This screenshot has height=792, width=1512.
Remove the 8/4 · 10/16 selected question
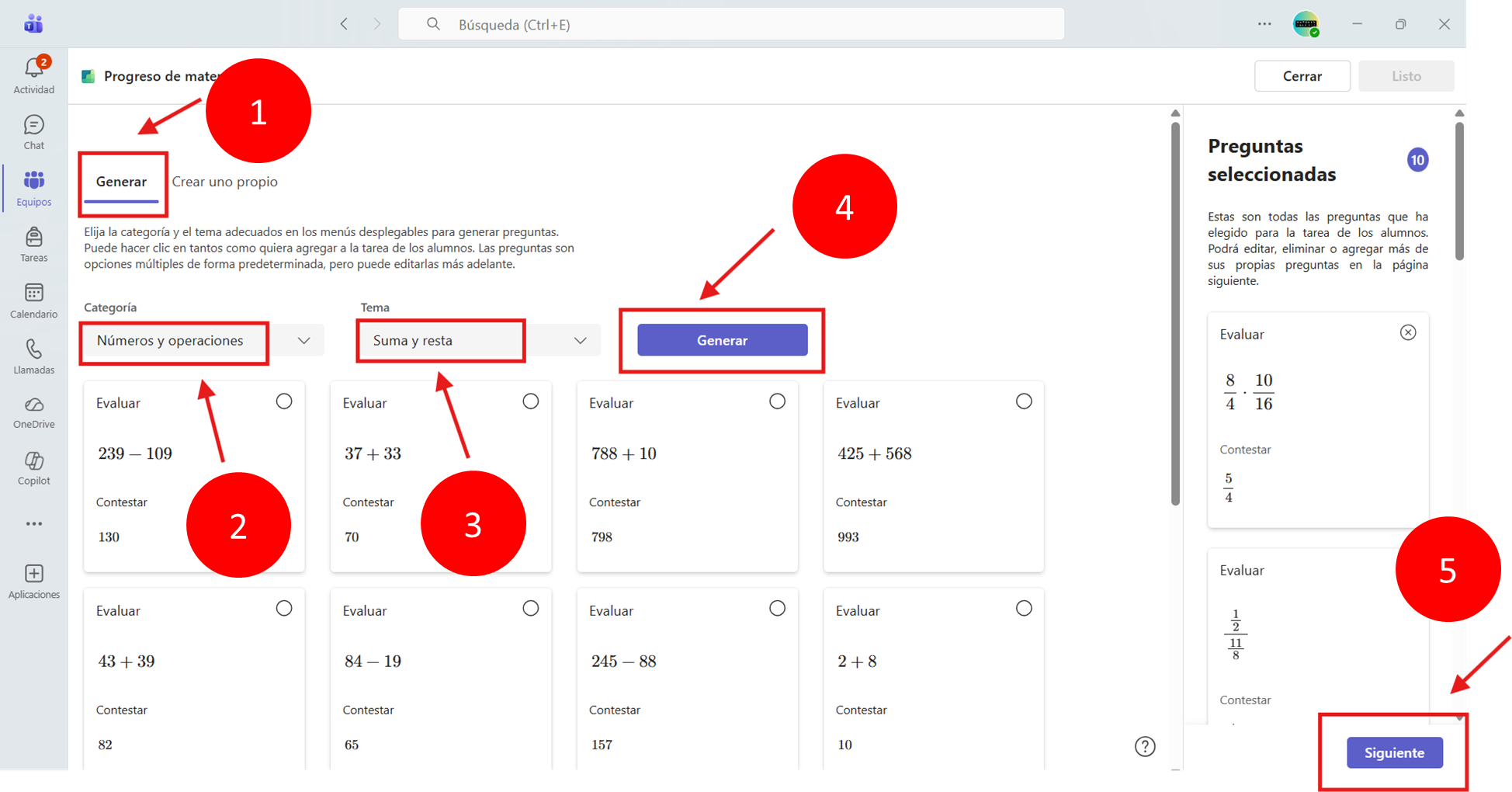pos(1408,332)
